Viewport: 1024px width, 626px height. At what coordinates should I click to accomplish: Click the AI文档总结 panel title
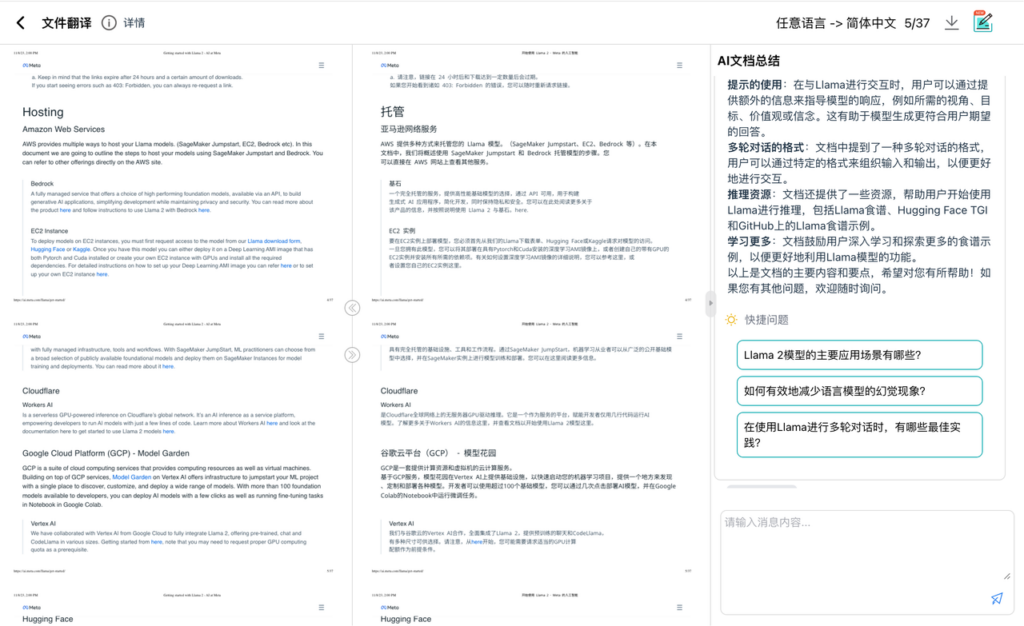pyautogui.click(x=748, y=61)
